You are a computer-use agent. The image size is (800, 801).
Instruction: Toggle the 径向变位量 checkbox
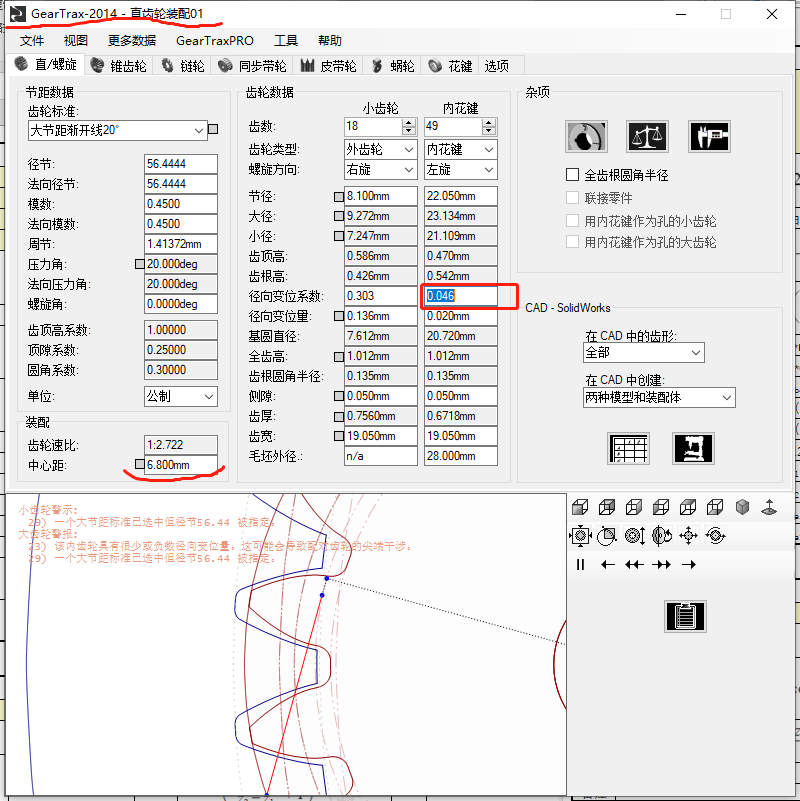[x=339, y=316]
